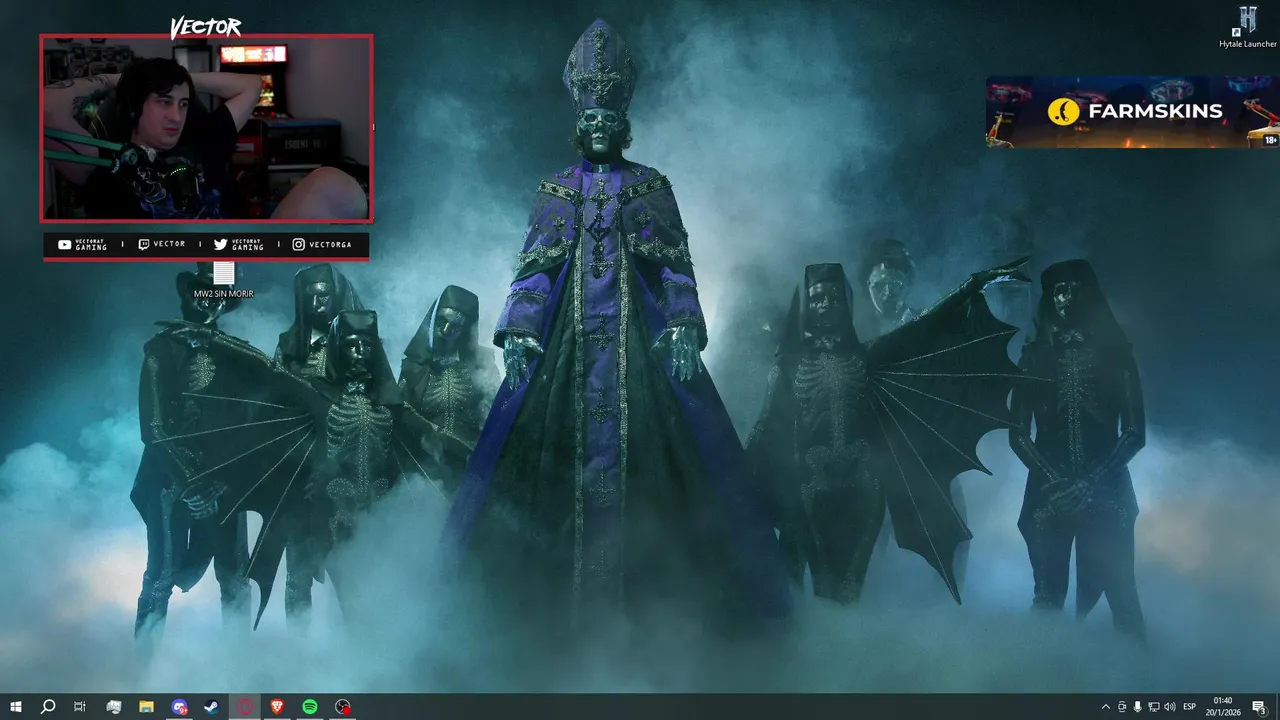Open the clock showing 01:40
The height and width of the screenshot is (720, 1280).
click(1222, 707)
